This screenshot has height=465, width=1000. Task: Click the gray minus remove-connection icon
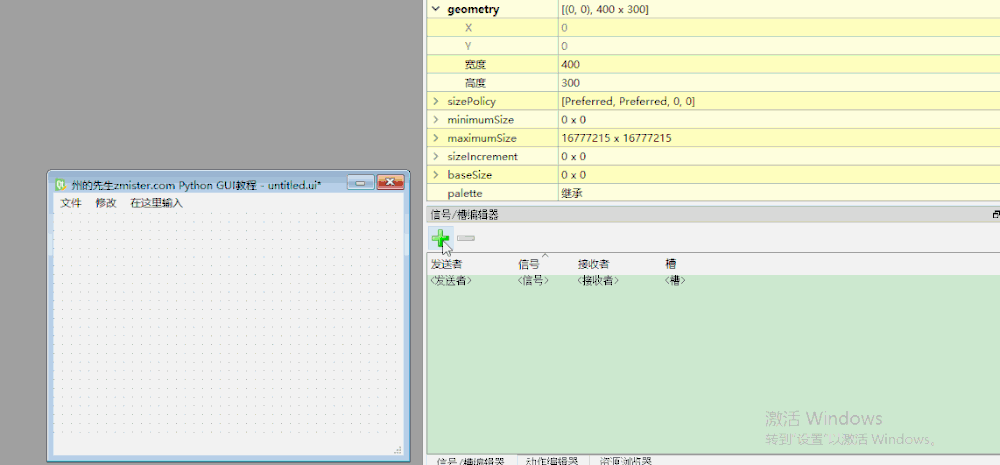[466, 239]
